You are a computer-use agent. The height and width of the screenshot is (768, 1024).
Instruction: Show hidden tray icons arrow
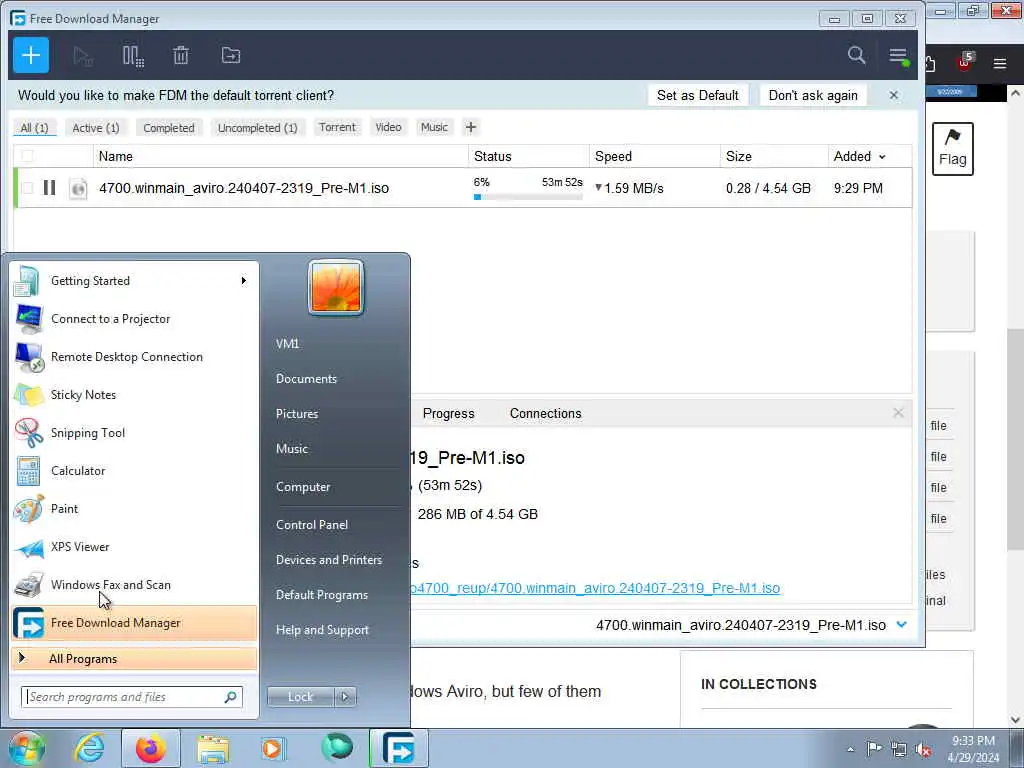[850, 749]
